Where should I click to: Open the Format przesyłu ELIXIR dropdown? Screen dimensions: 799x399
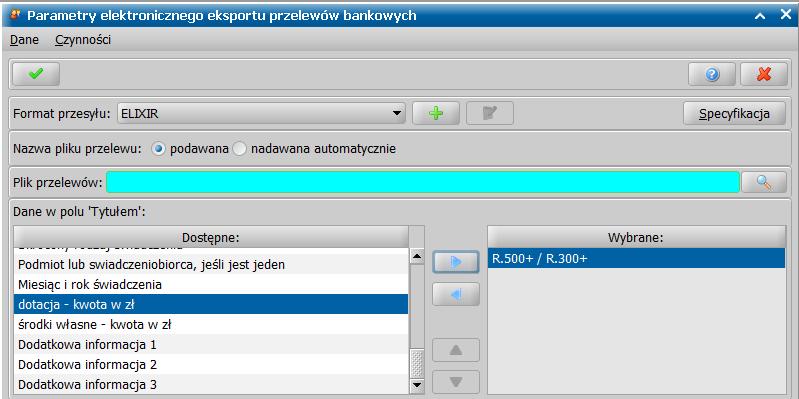tap(261, 114)
